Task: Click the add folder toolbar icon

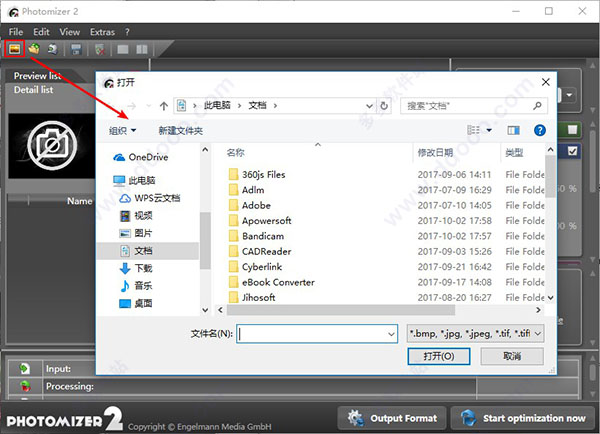Action: [34, 49]
